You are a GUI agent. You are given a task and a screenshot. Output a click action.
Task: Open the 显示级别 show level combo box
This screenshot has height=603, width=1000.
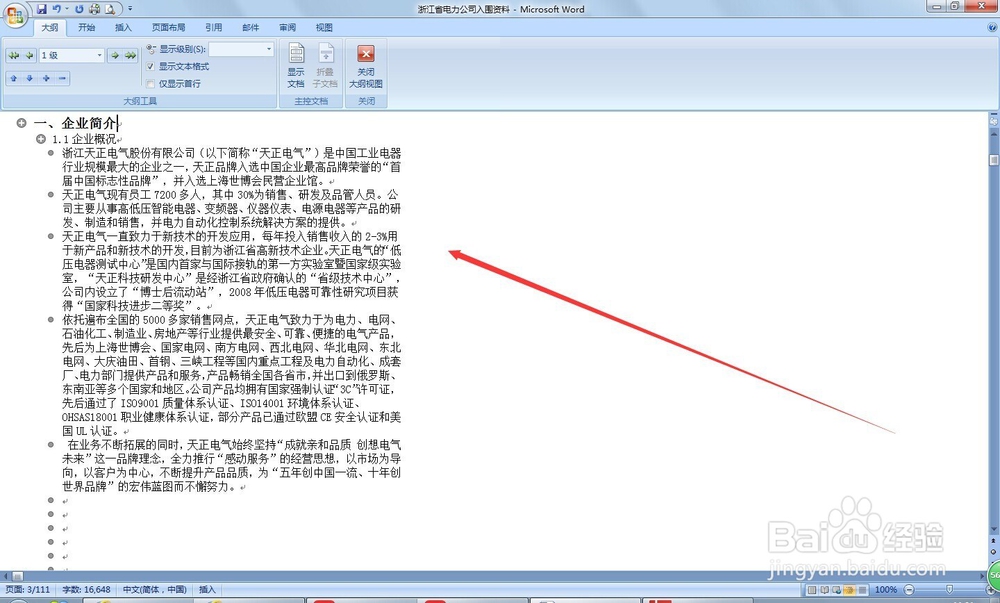[241, 49]
